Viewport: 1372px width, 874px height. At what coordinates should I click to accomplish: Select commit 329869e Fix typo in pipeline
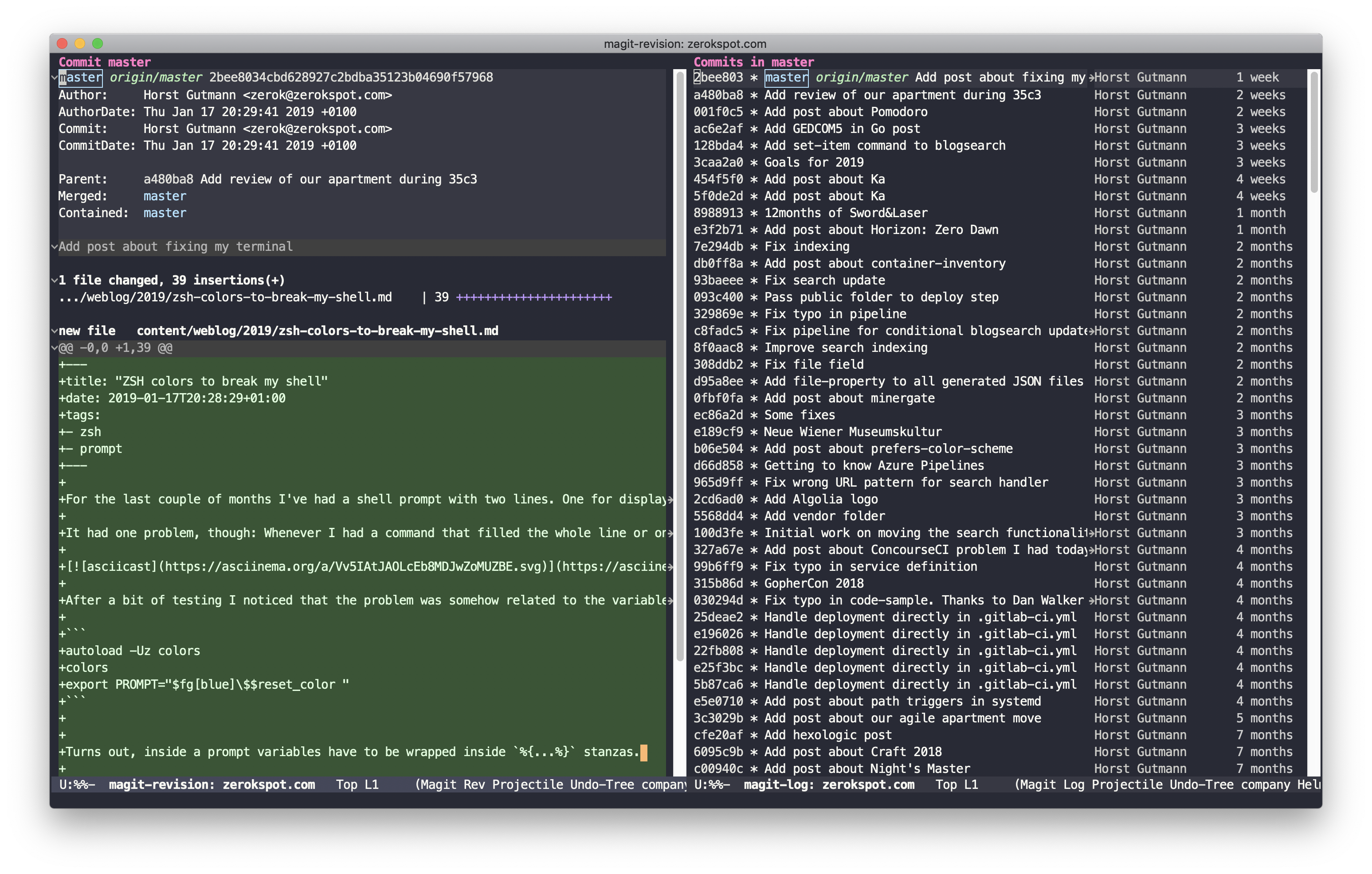coord(1000,314)
